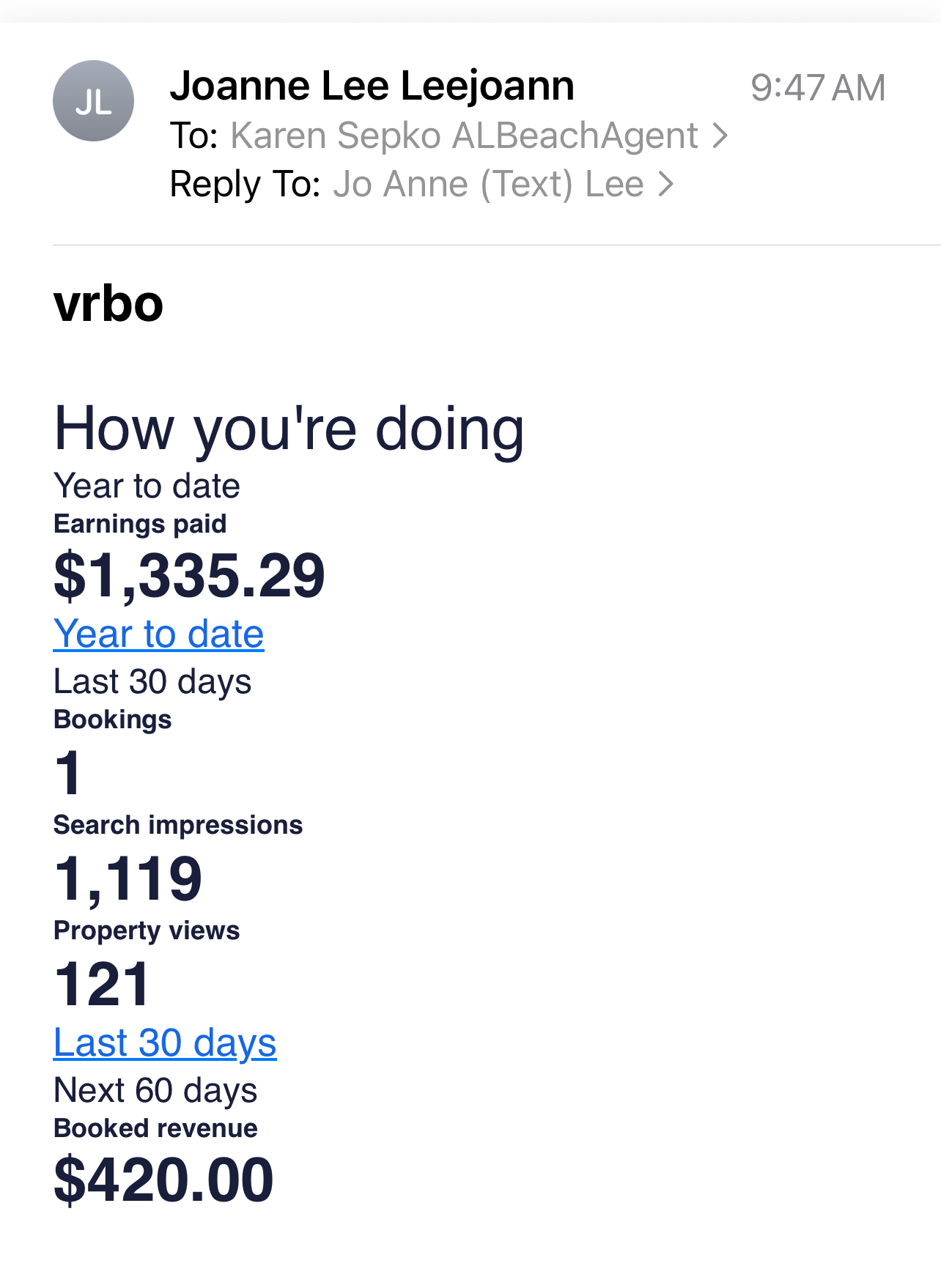The width and height of the screenshot is (941, 1288).
Task: Click the Search impressions value 1,119
Action: (128, 878)
